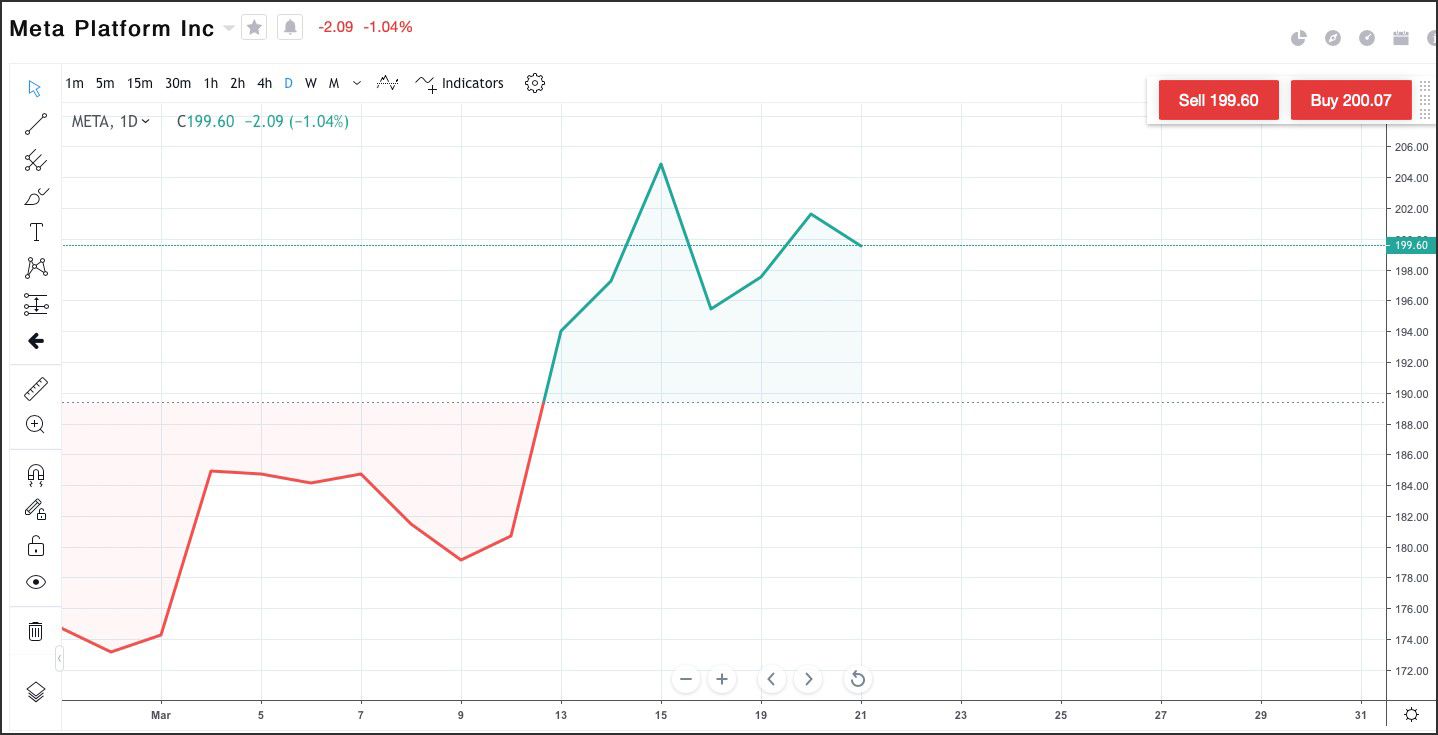Select the pitchfork drawing tool
Screen dimensions: 1438x735
[36, 160]
